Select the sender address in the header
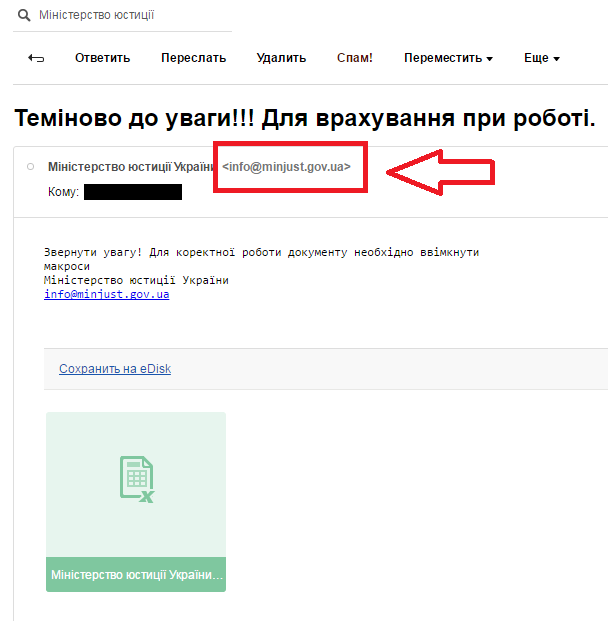The width and height of the screenshot is (608, 621). 286,167
